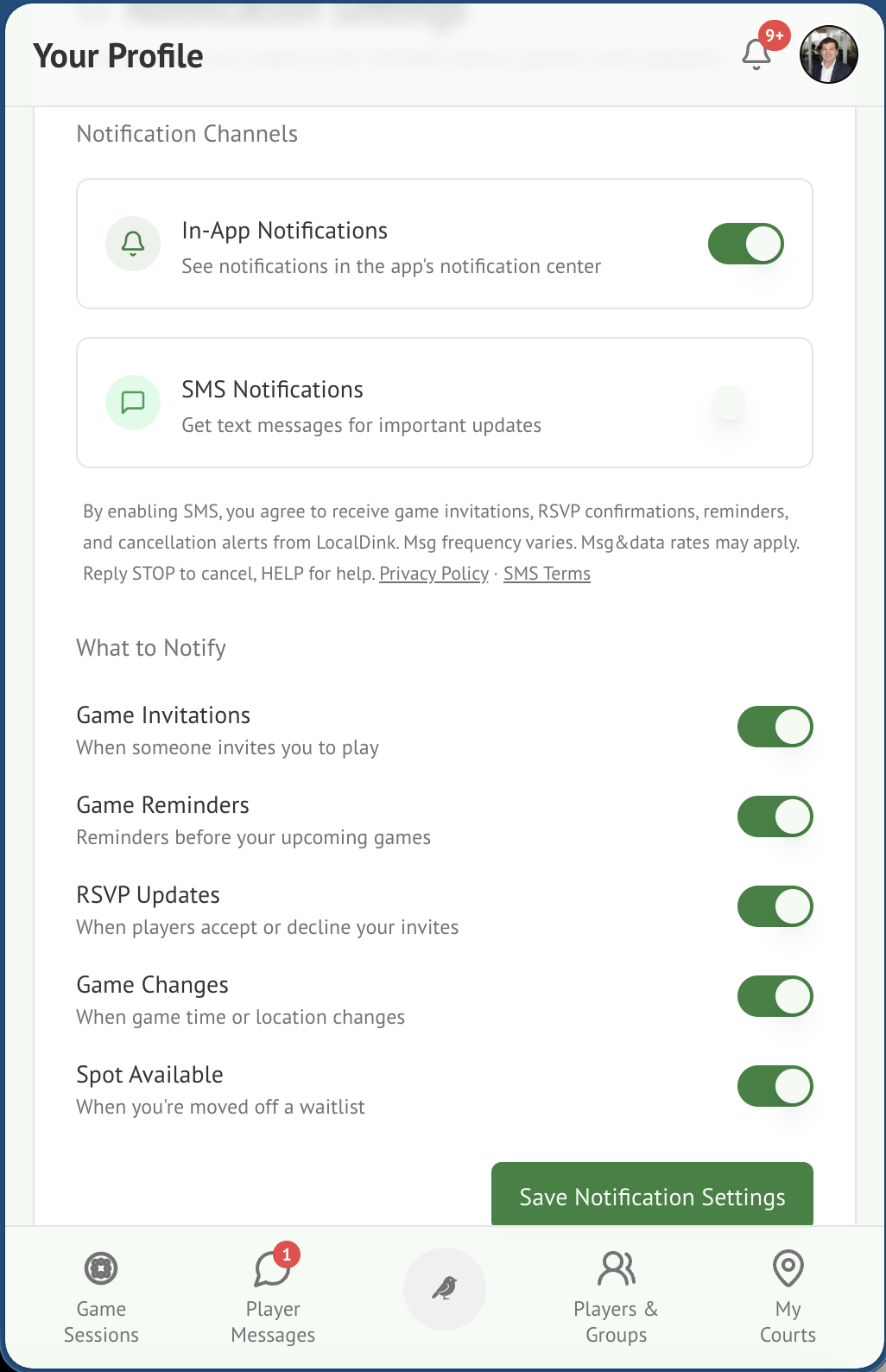The width and height of the screenshot is (886, 1372).
Task: Disable Game Reminders
Action: (x=774, y=816)
